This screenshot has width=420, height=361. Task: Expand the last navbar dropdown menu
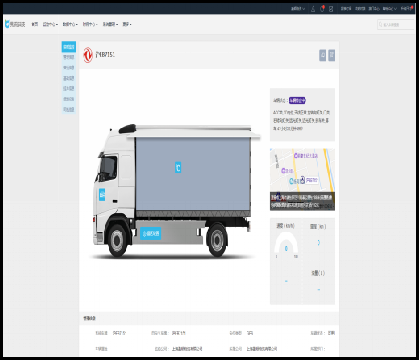coord(127,24)
